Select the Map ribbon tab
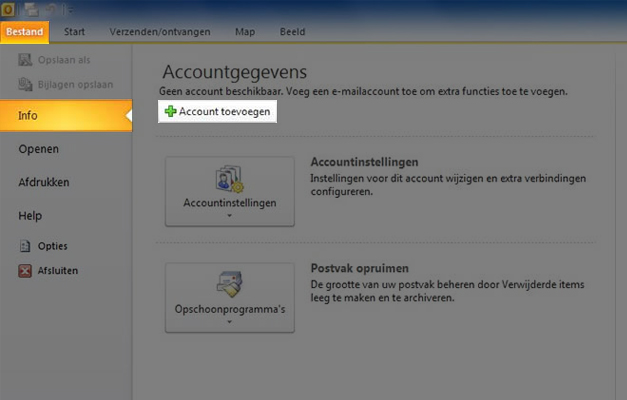 pyautogui.click(x=245, y=32)
